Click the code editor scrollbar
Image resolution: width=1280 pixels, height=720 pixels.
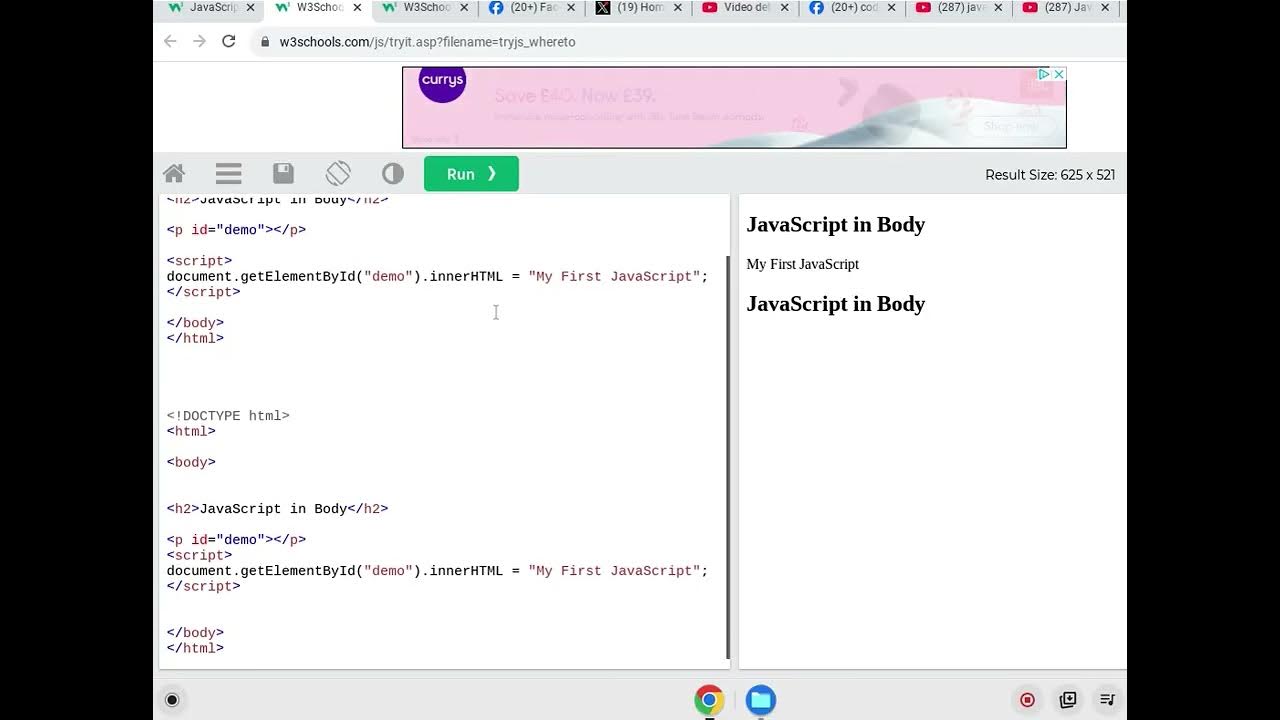tap(728, 456)
